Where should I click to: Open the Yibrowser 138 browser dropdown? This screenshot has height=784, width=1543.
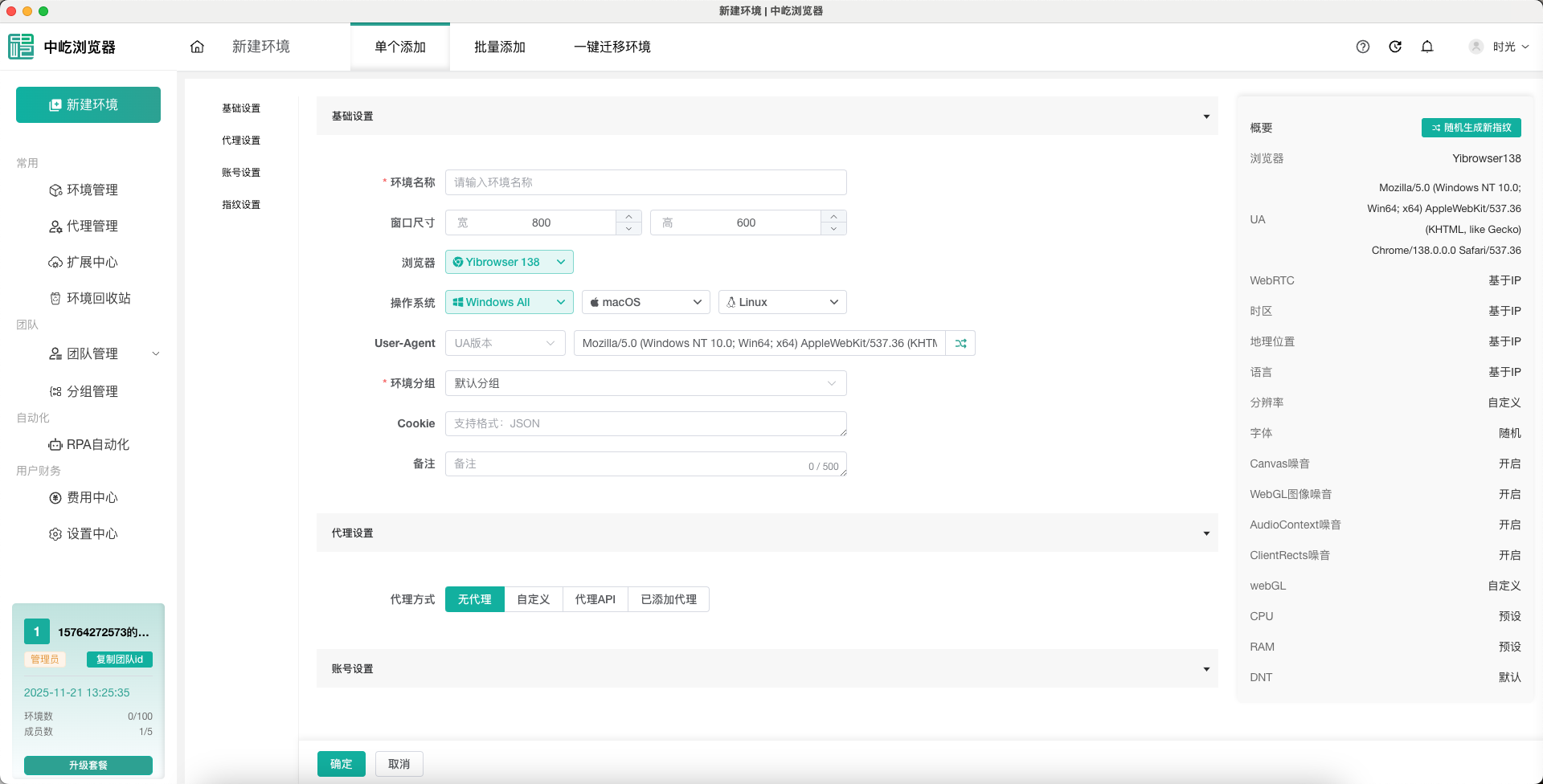[509, 262]
